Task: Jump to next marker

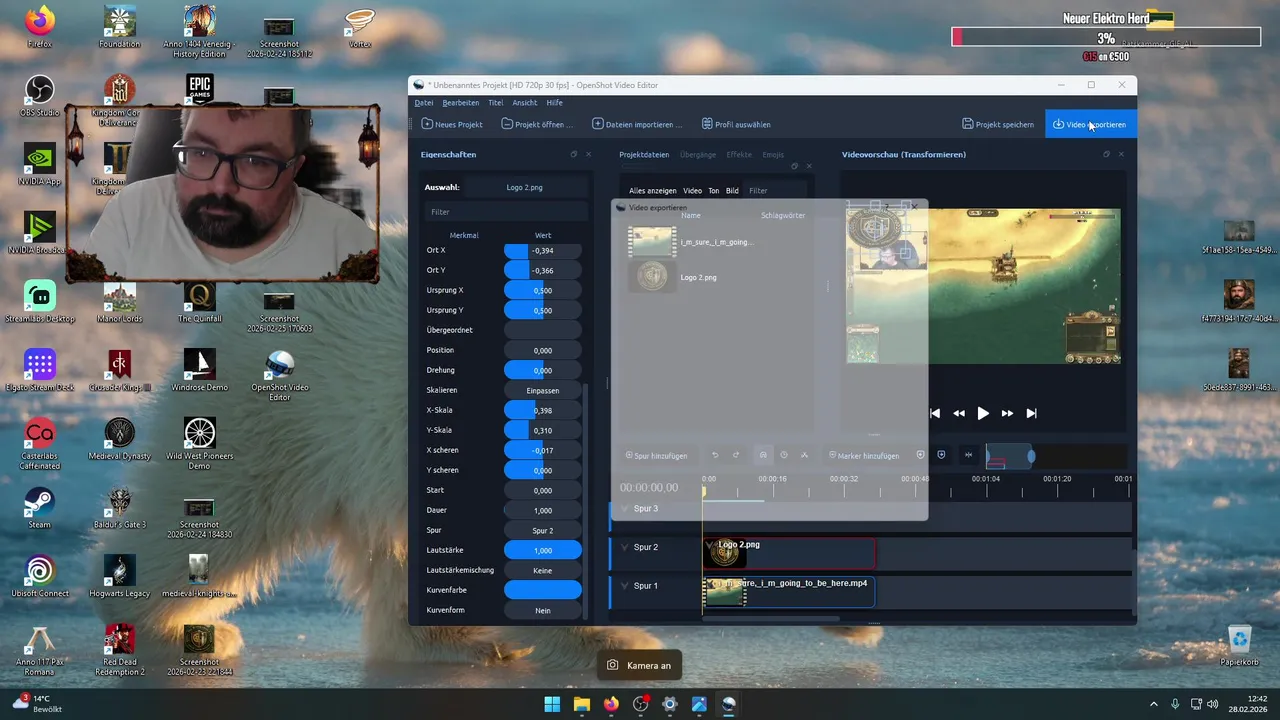Action: 942,455
